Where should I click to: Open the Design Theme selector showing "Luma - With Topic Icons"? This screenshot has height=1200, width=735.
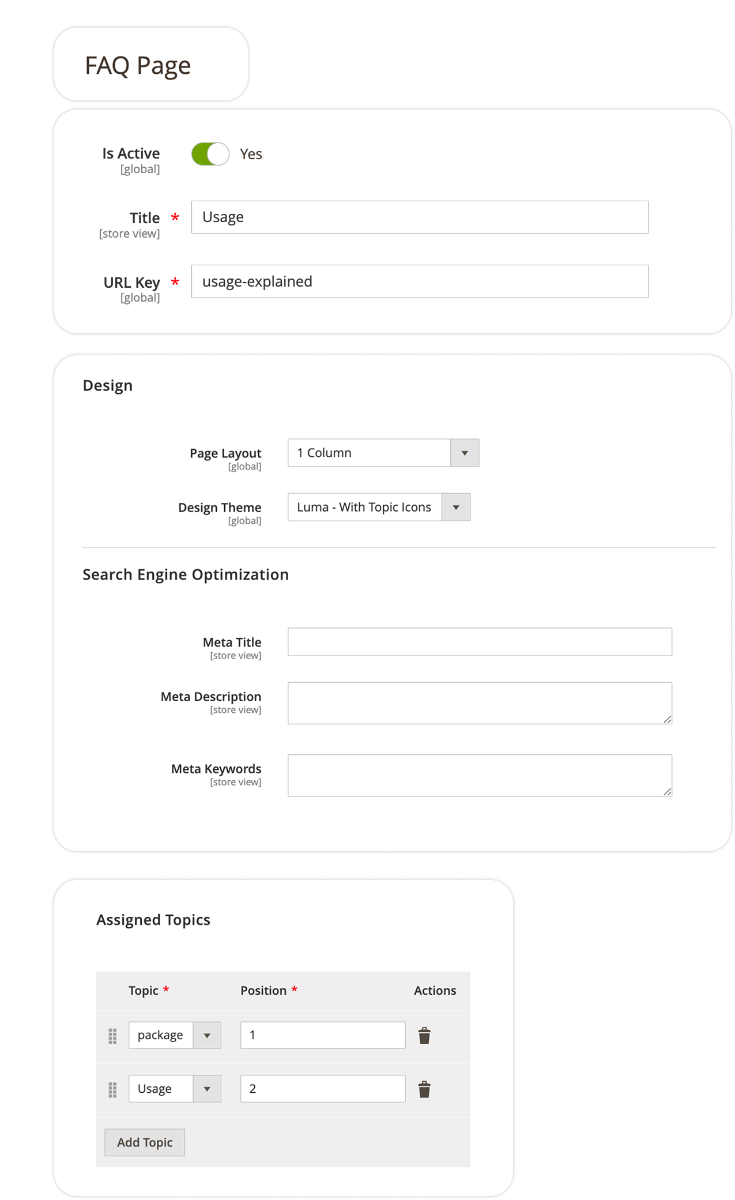365,507
